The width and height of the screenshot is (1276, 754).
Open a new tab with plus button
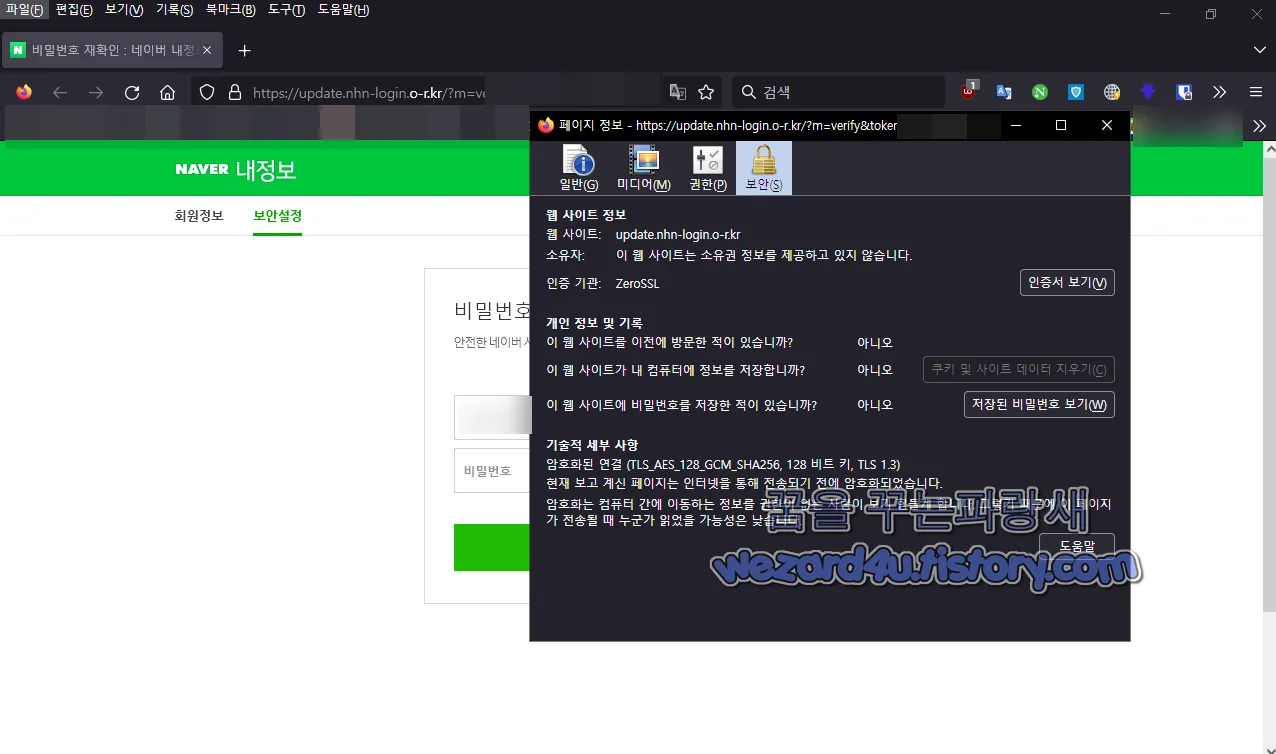click(244, 50)
